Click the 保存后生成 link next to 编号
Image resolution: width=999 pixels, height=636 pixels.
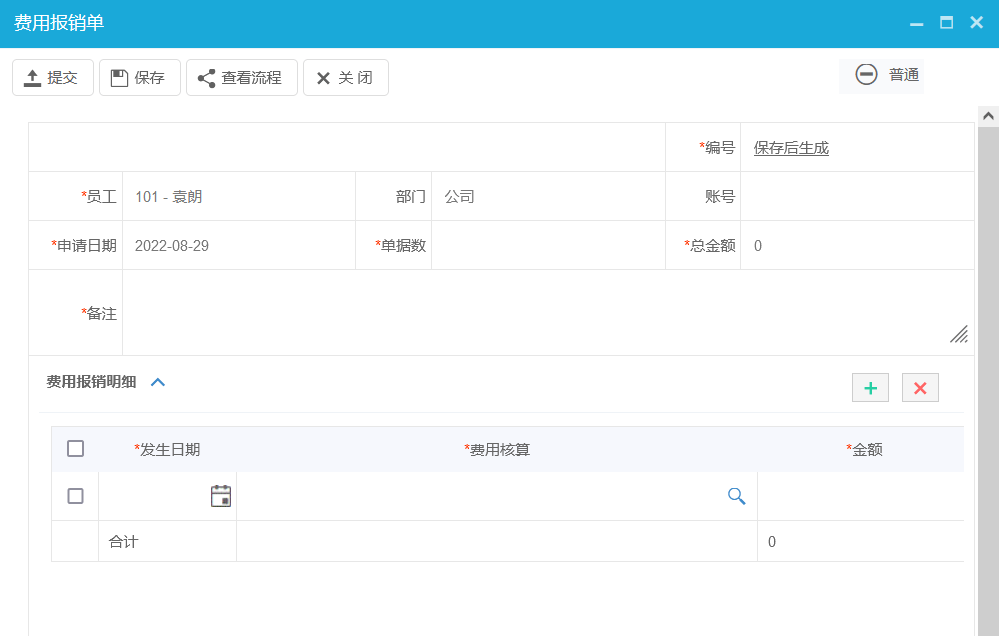[789, 146]
